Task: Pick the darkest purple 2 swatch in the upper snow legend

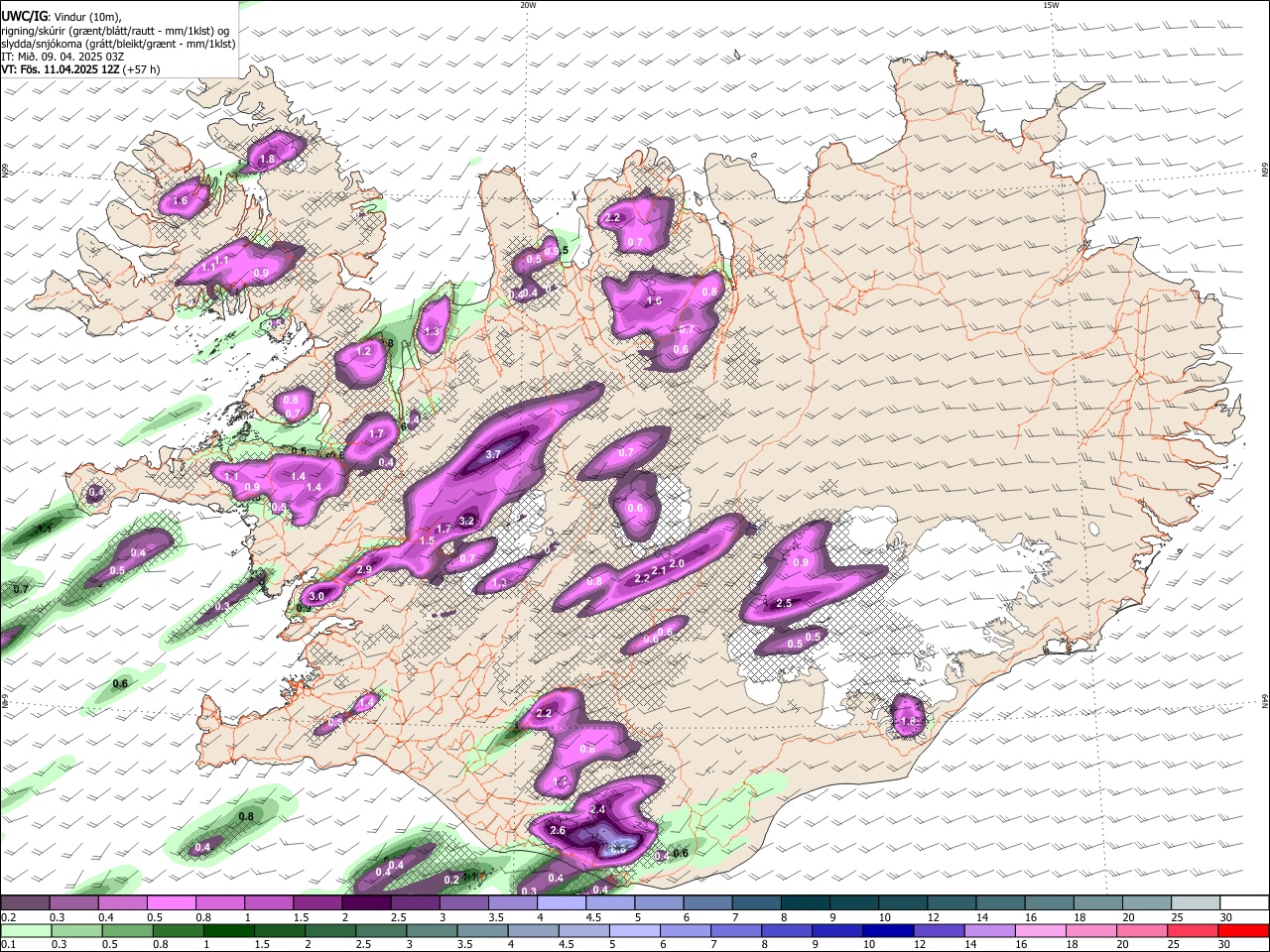Action: tap(366, 903)
